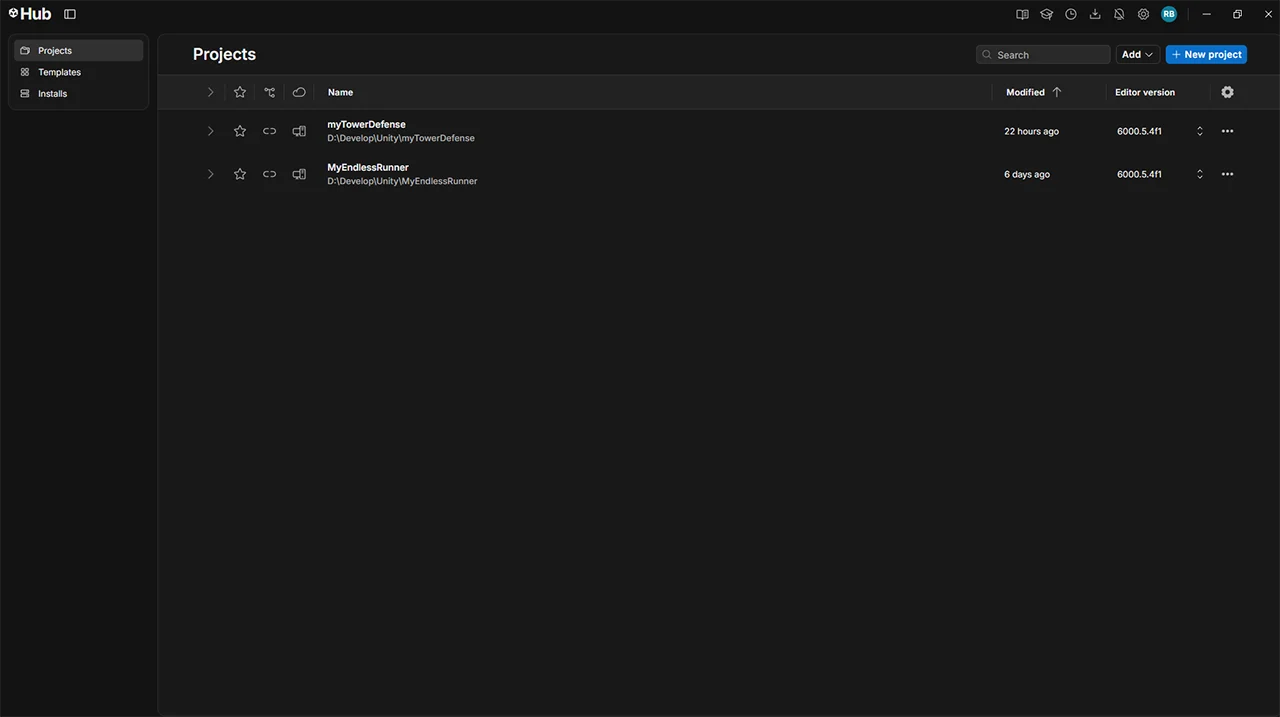Screen dimensions: 1280x717
Task: Open the MyEndlessRunner project
Action: (x=368, y=167)
